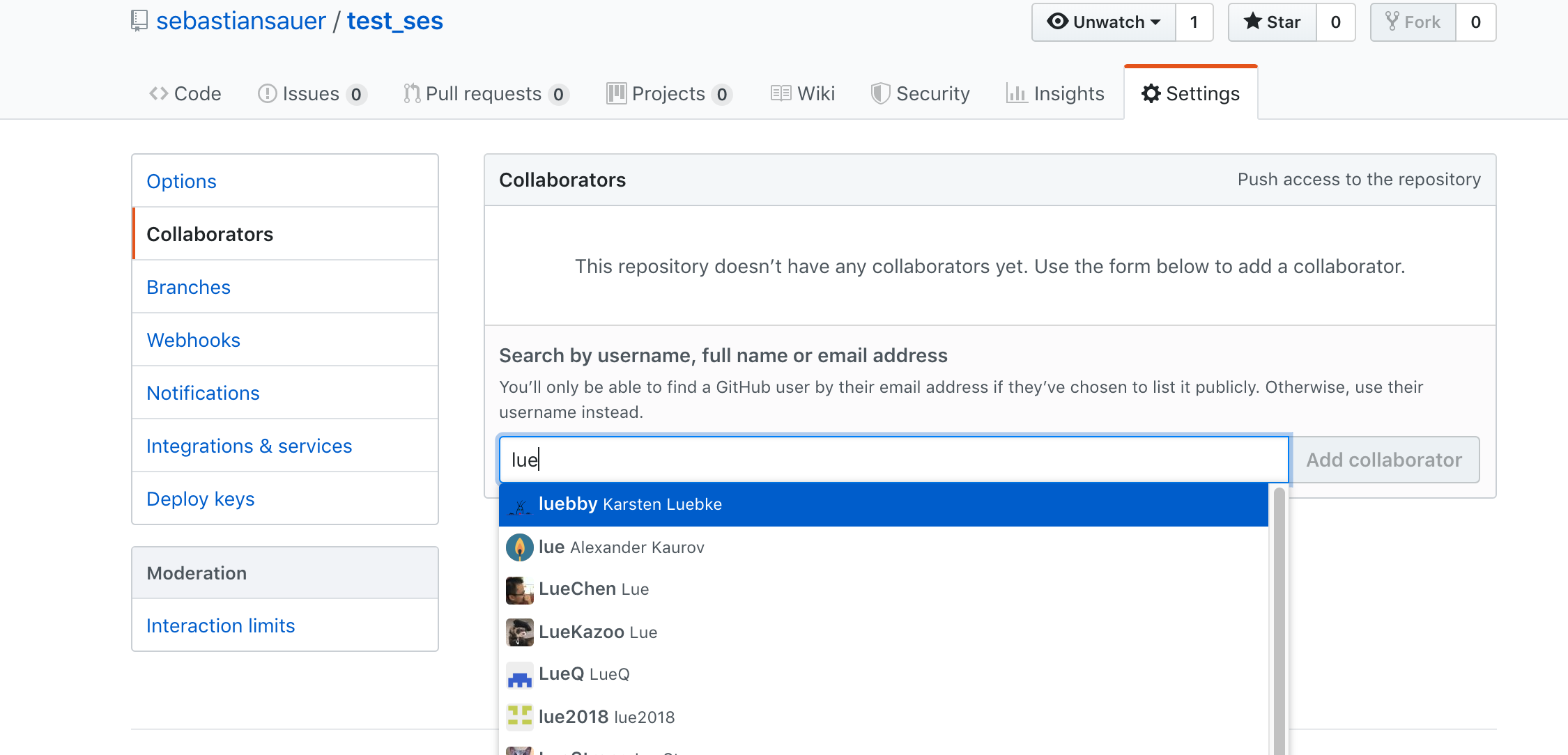The height and width of the screenshot is (755, 1568).
Task: Click the star icon in Star button
Action: pyautogui.click(x=1252, y=21)
